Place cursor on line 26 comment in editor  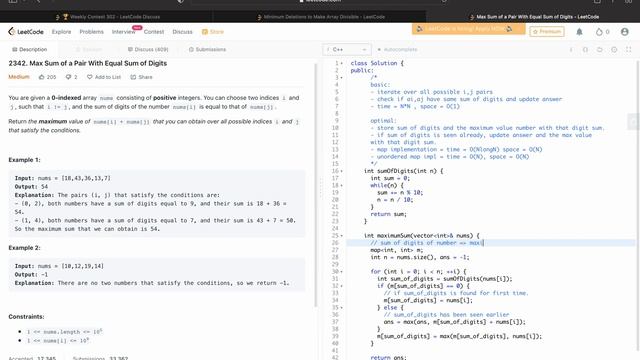[x=427, y=243]
